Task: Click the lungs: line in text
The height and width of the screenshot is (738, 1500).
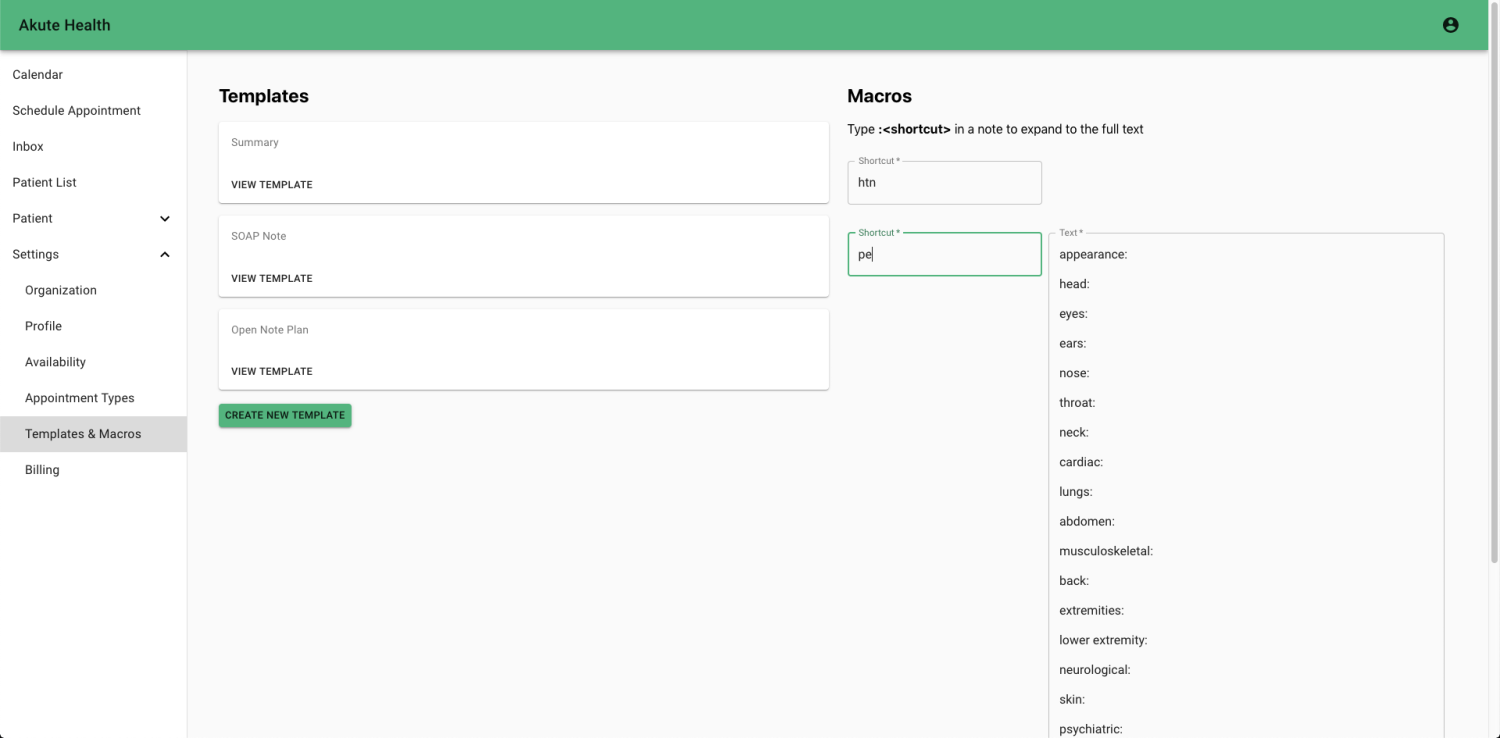Action: coord(1076,493)
